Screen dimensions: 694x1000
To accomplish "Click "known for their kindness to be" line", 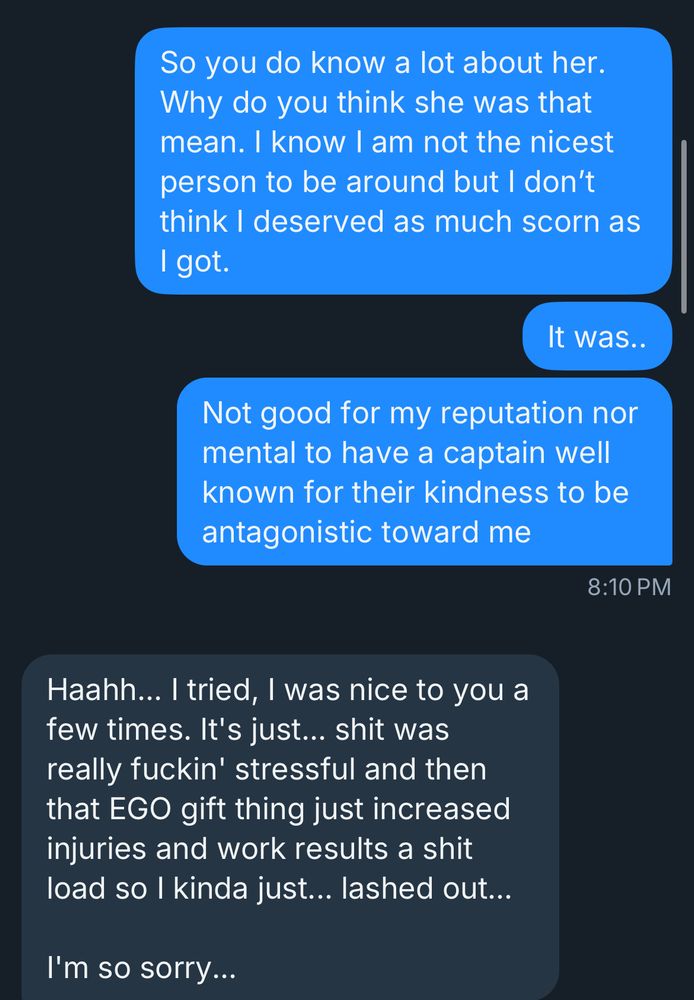I will point(417,492).
